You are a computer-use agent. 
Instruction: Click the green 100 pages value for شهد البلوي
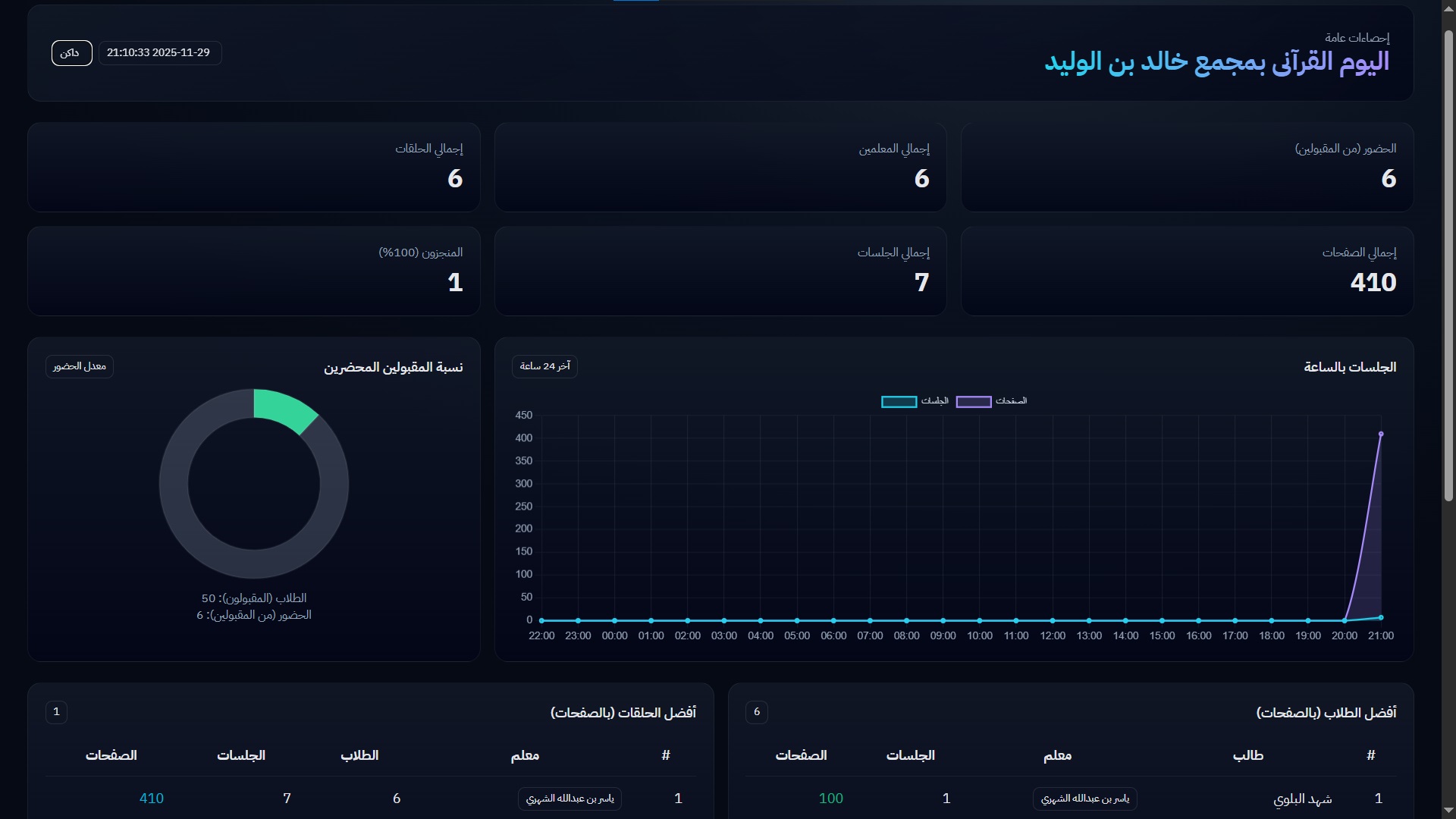click(x=830, y=798)
